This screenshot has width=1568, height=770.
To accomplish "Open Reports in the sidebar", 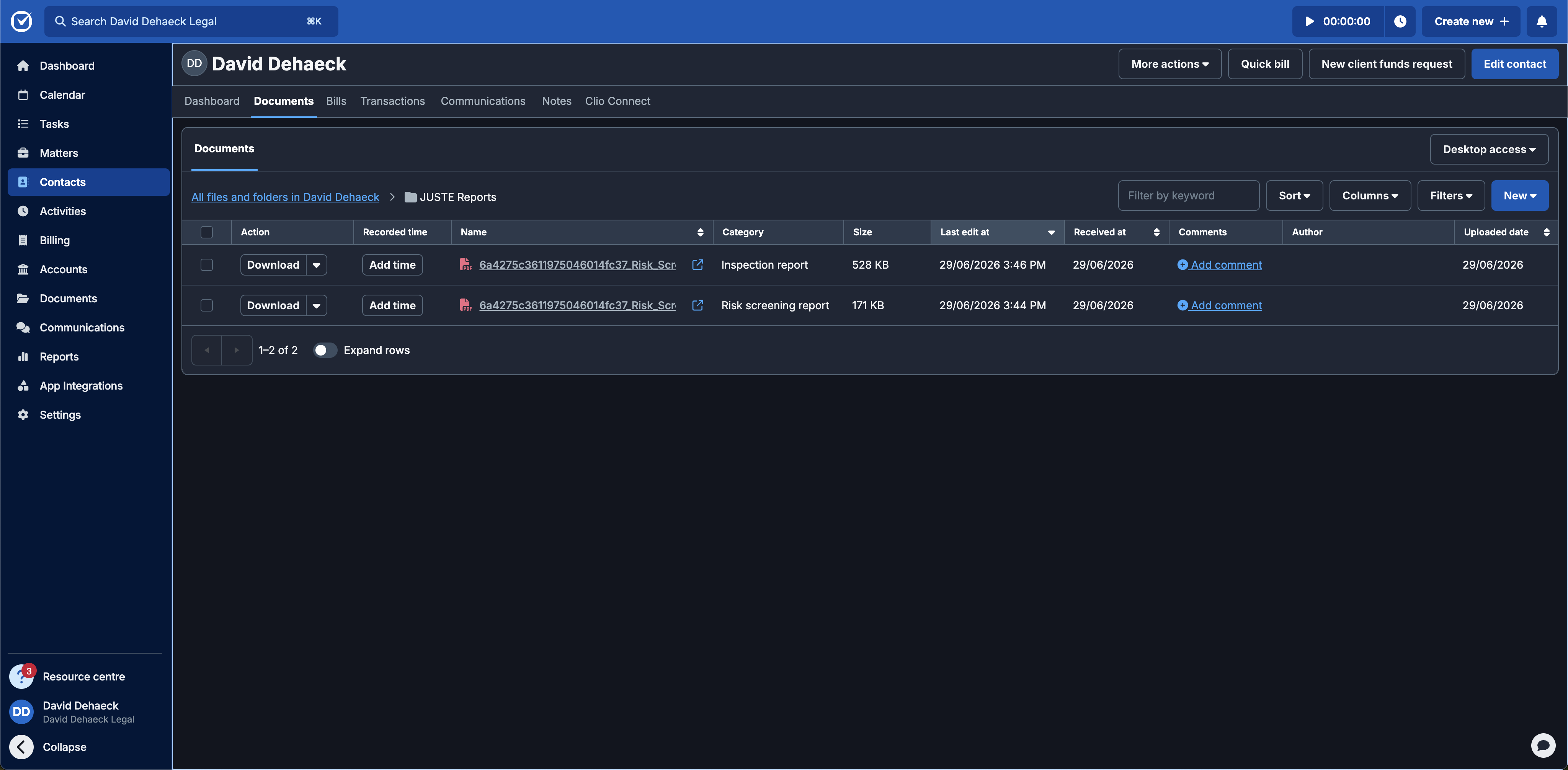I will (88, 357).
